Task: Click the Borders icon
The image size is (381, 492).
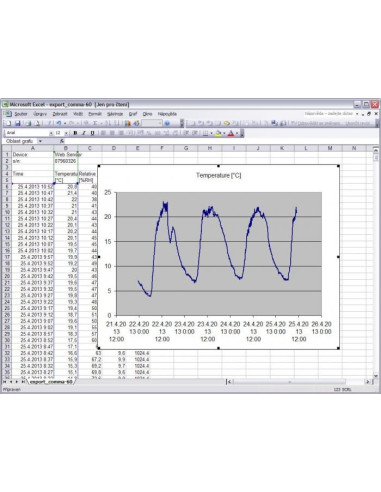Action: click(205, 133)
